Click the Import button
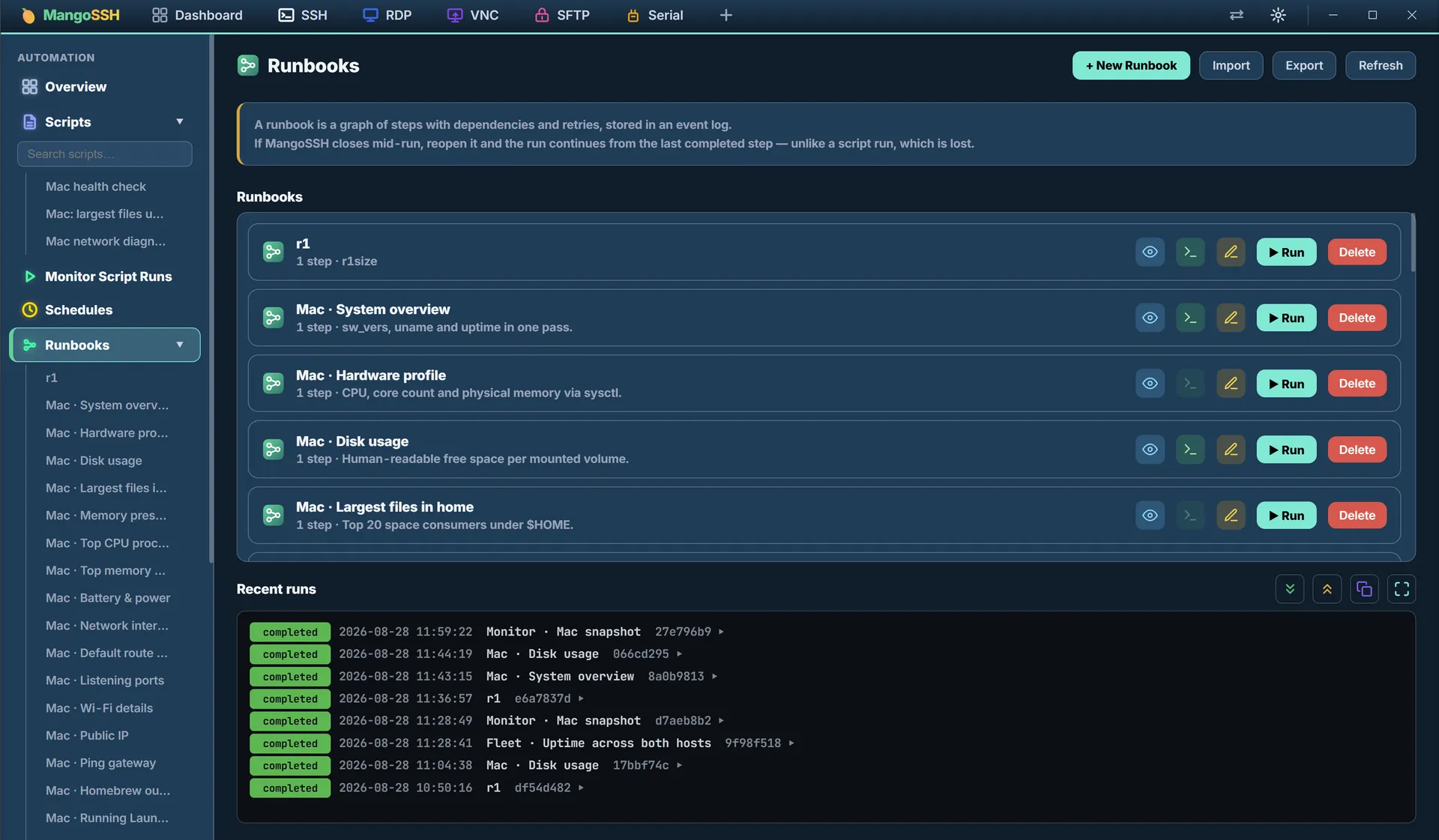The width and height of the screenshot is (1439, 840). click(1231, 65)
